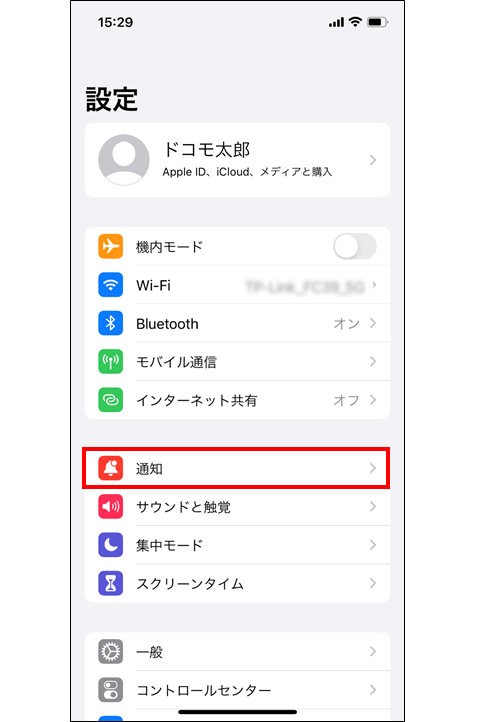Toggle the 機内モード switch

(x=355, y=246)
